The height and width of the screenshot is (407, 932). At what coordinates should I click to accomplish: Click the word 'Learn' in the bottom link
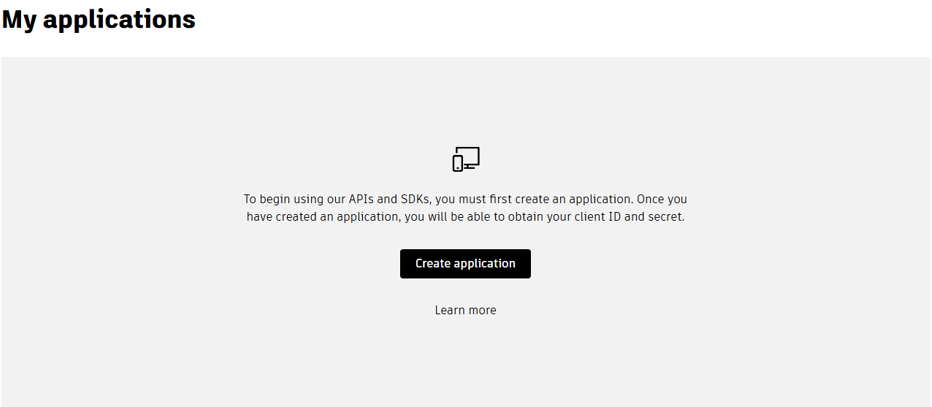tap(450, 310)
